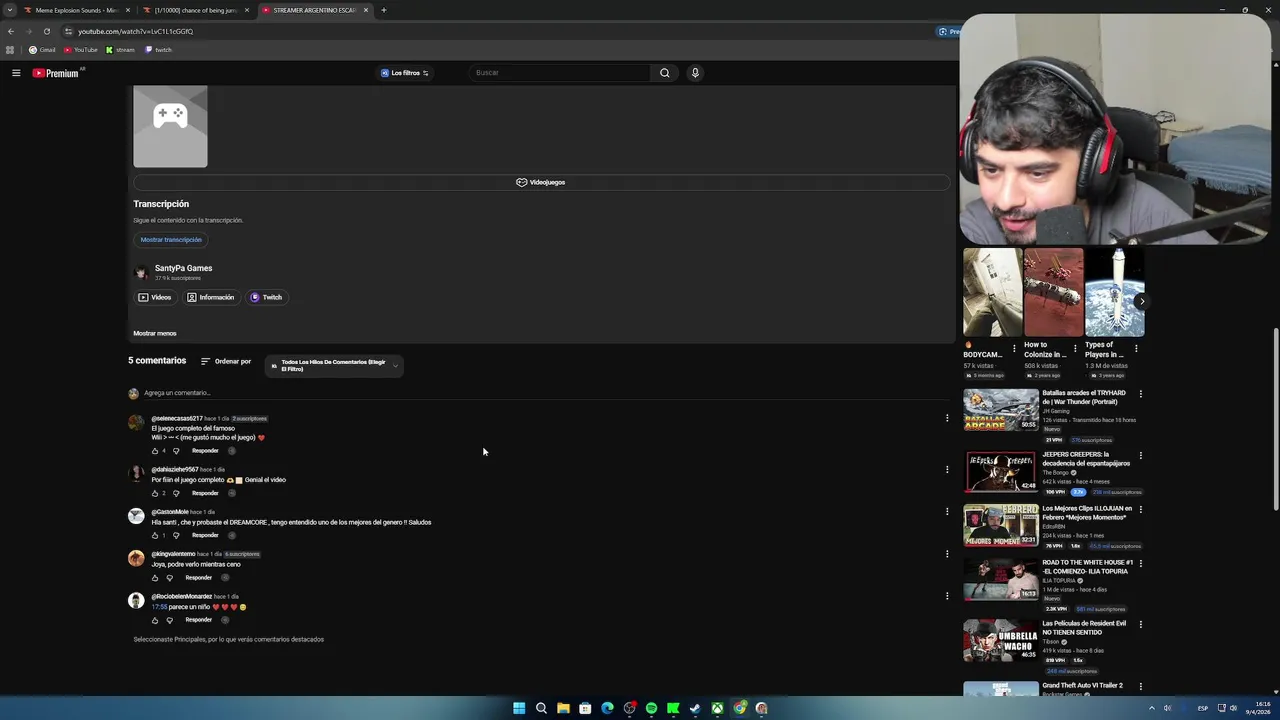Dislike the comment by @selenecasas6217

tap(176, 451)
